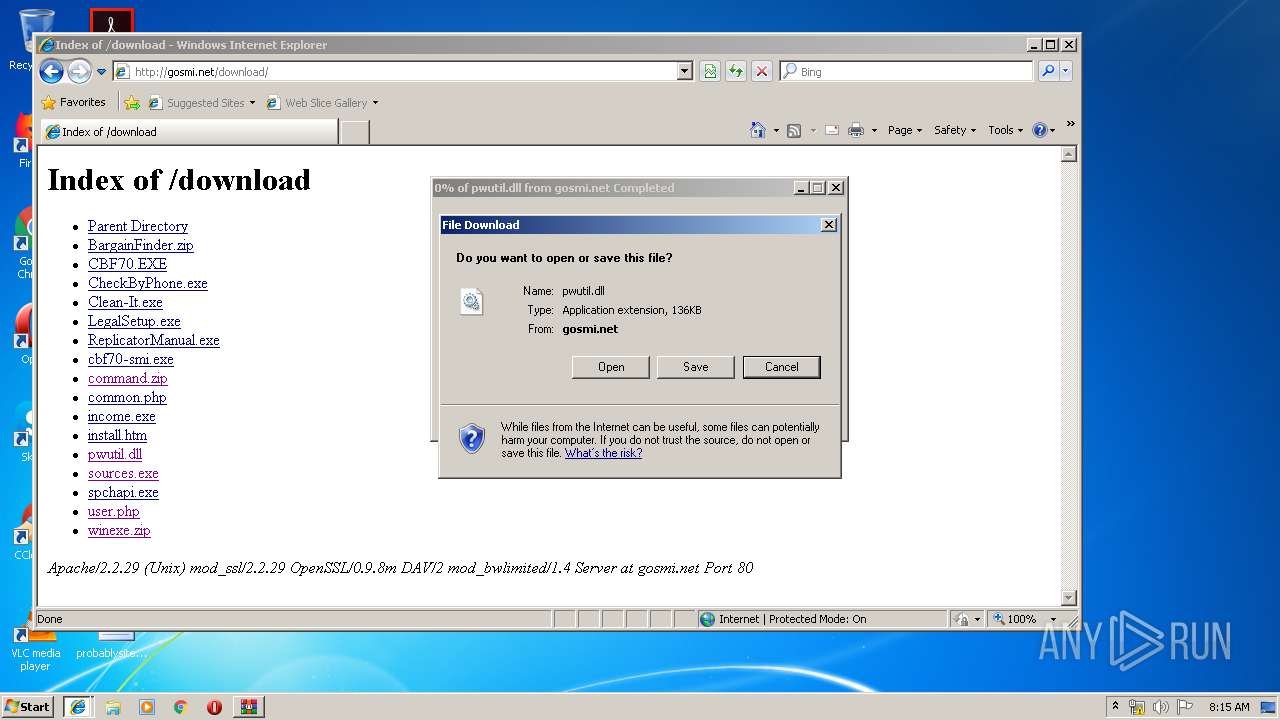Click income.exe link
The width and height of the screenshot is (1280, 720).
(x=122, y=416)
